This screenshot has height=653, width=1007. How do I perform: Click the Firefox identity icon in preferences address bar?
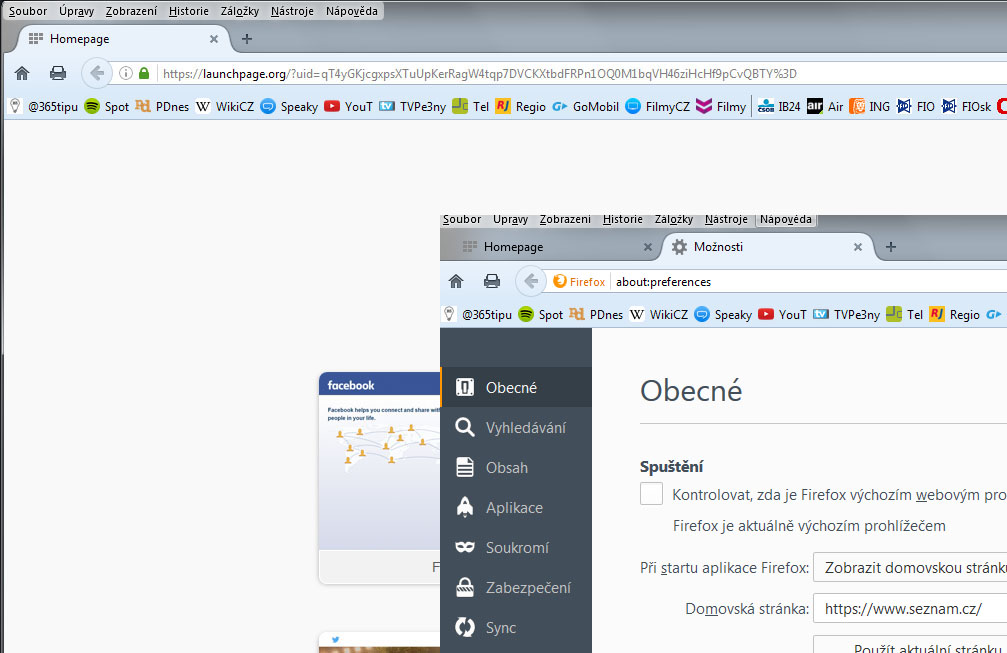[579, 281]
